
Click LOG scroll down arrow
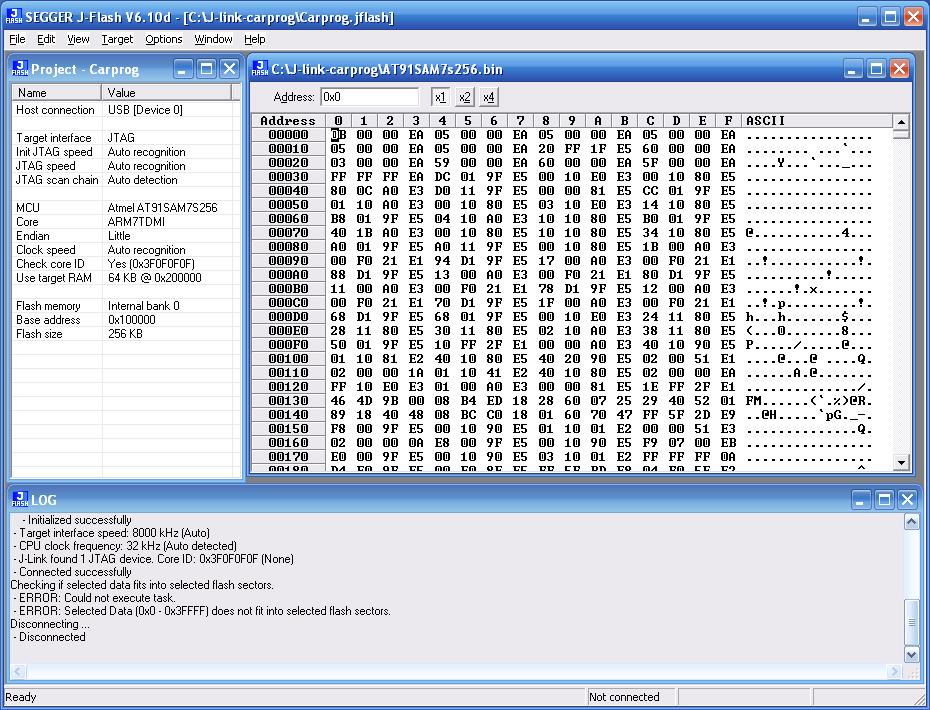point(912,654)
